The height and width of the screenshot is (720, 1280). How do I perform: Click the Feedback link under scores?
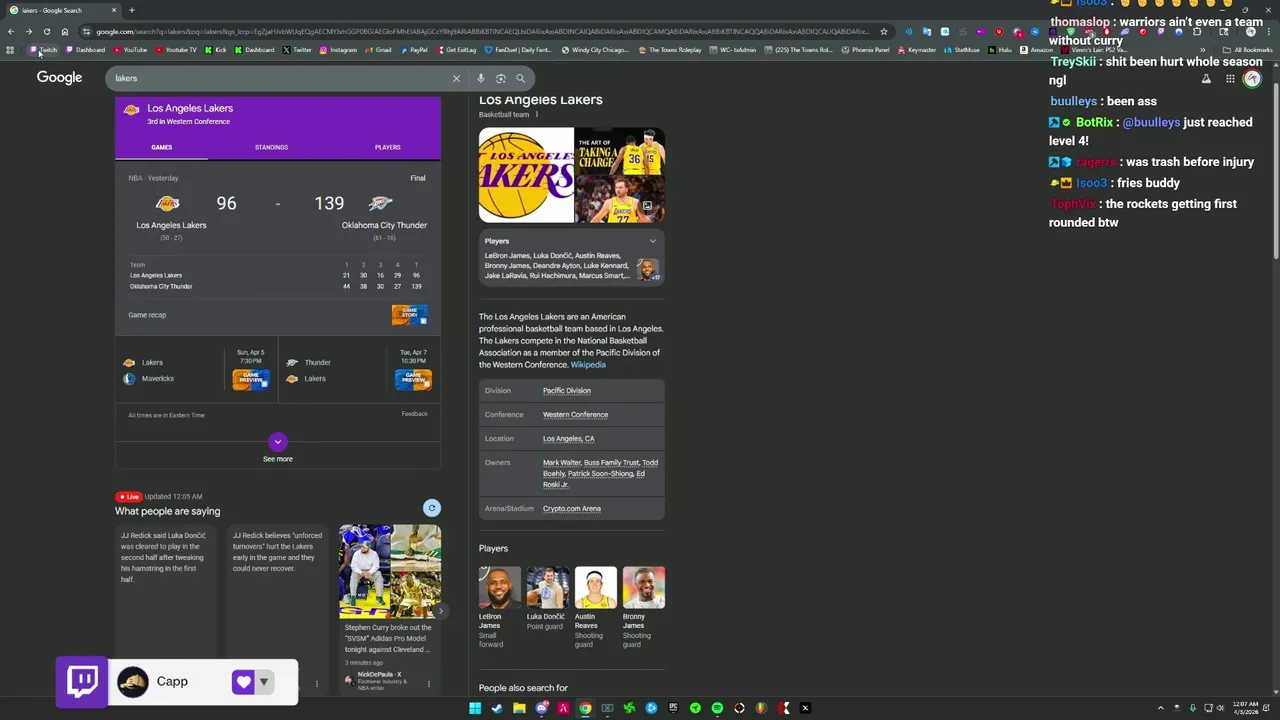[414, 414]
